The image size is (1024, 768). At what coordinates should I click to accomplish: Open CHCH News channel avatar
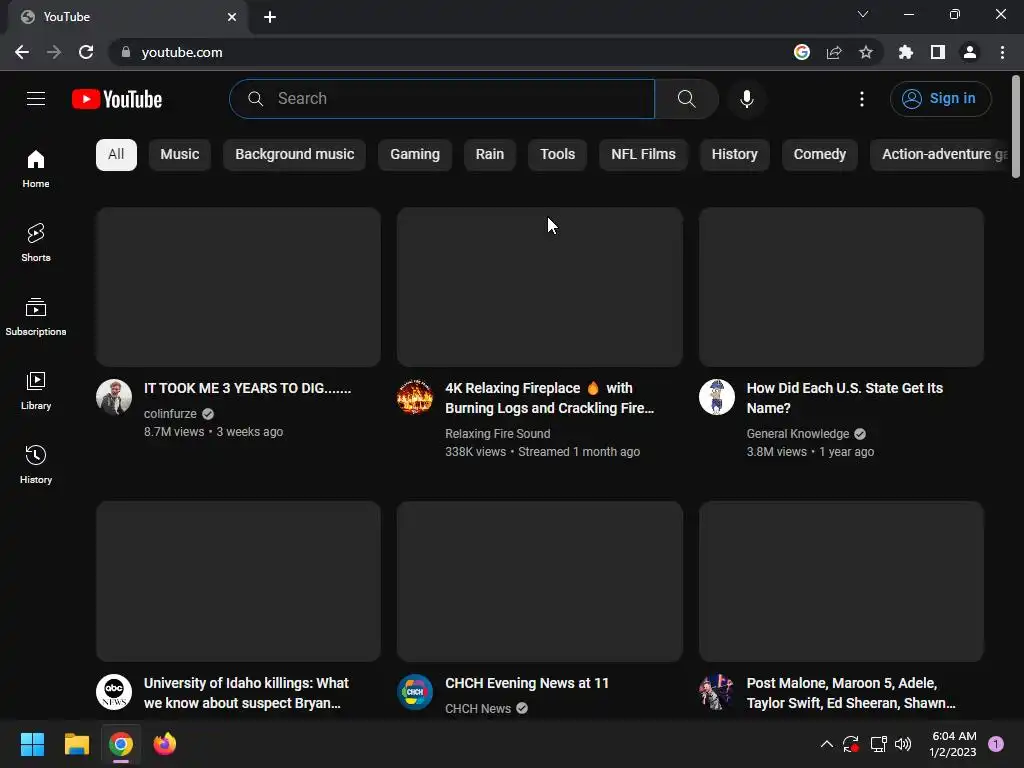click(415, 692)
